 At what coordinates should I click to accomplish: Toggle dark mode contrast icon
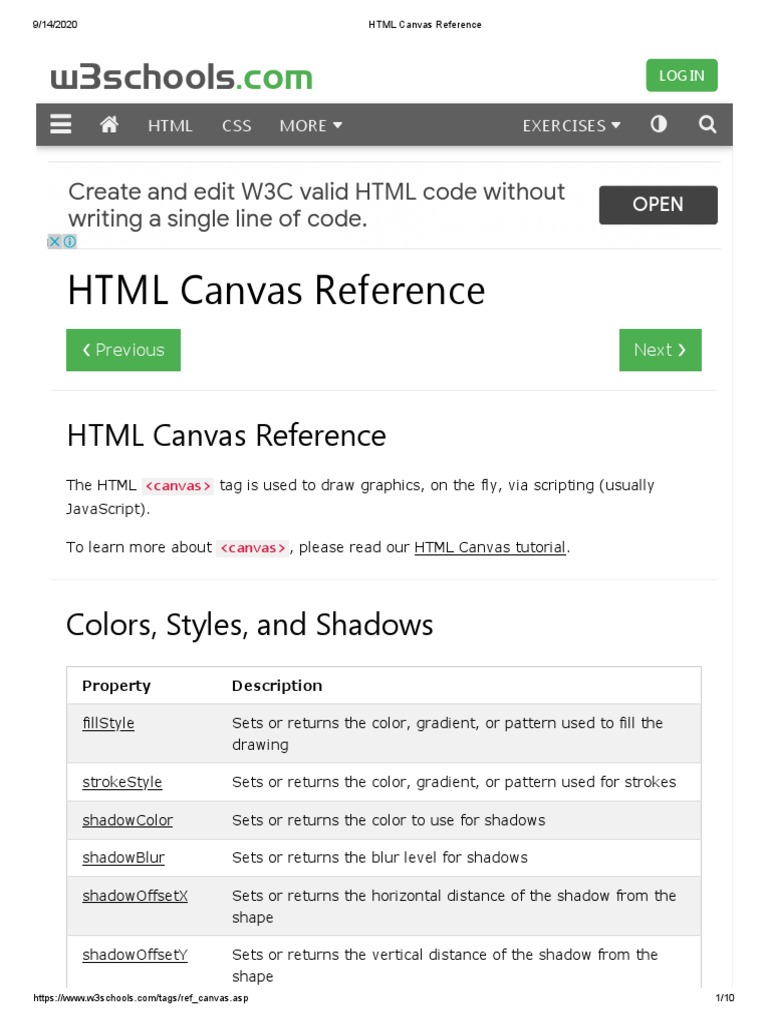[x=658, y=125]
